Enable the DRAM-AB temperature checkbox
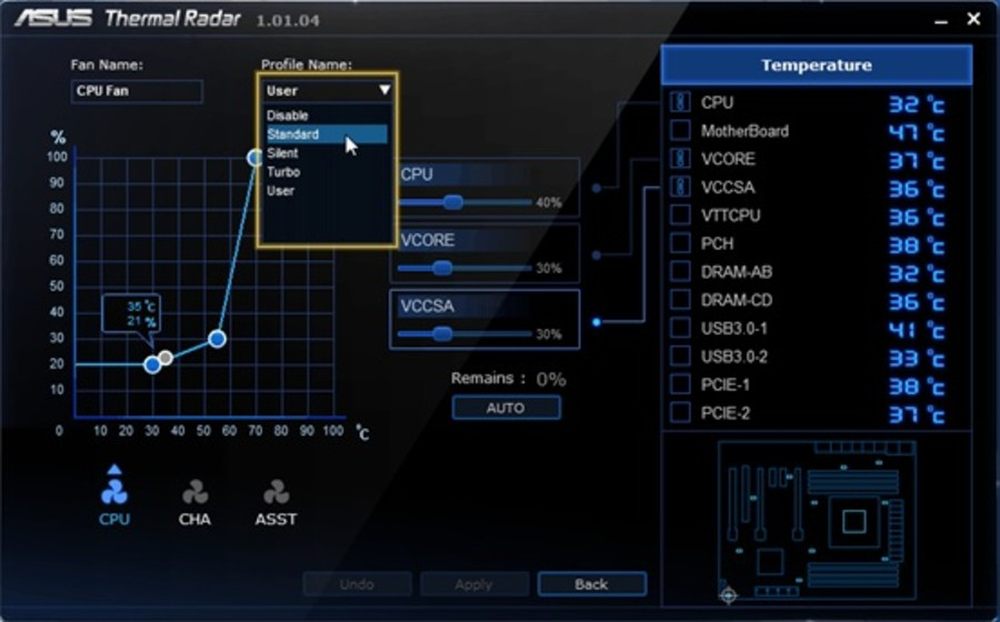 point(680,271)
